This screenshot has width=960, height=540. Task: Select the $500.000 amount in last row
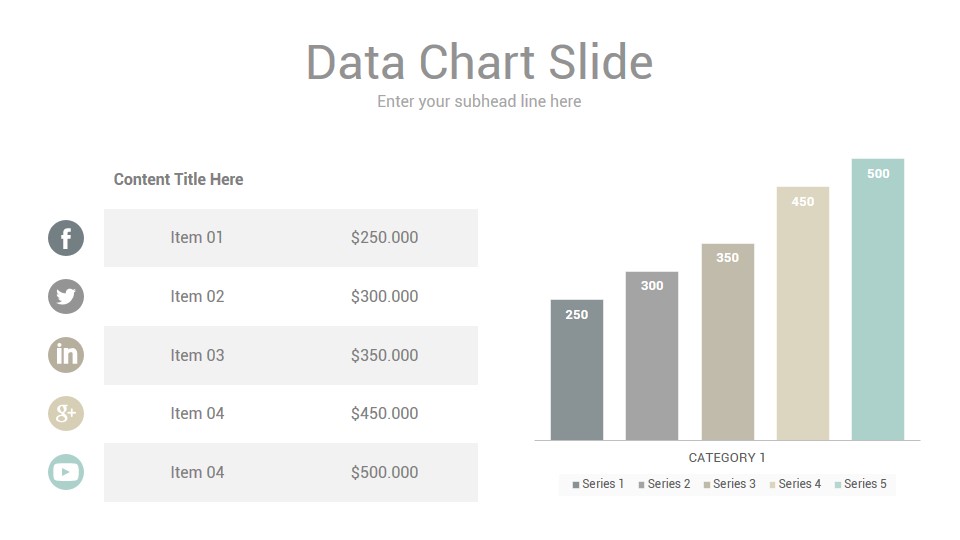click(x=384, y=472)
